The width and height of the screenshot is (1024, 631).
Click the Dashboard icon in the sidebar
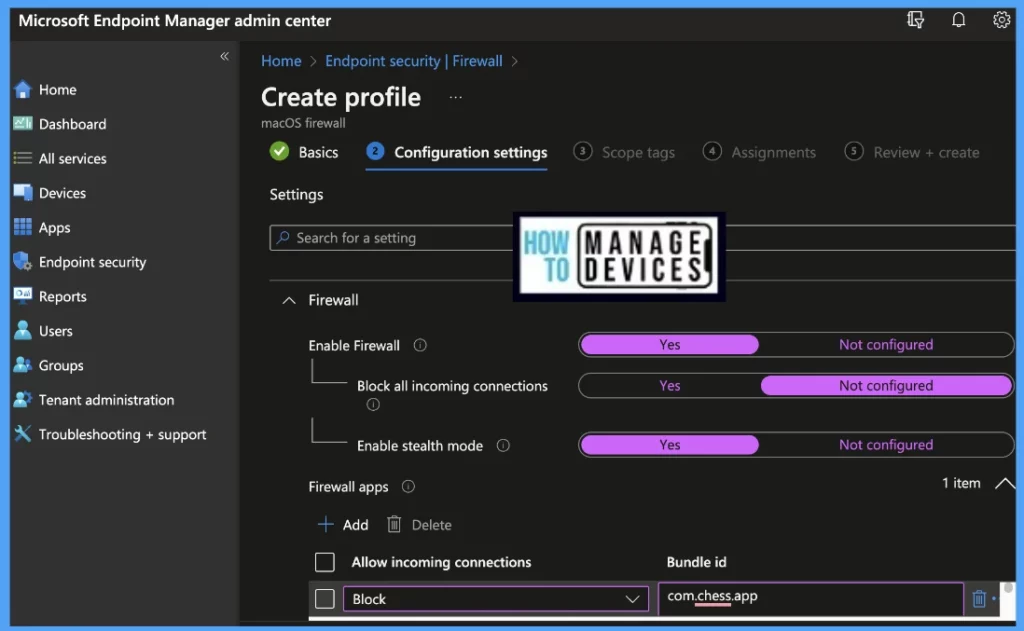coord(22,124)
